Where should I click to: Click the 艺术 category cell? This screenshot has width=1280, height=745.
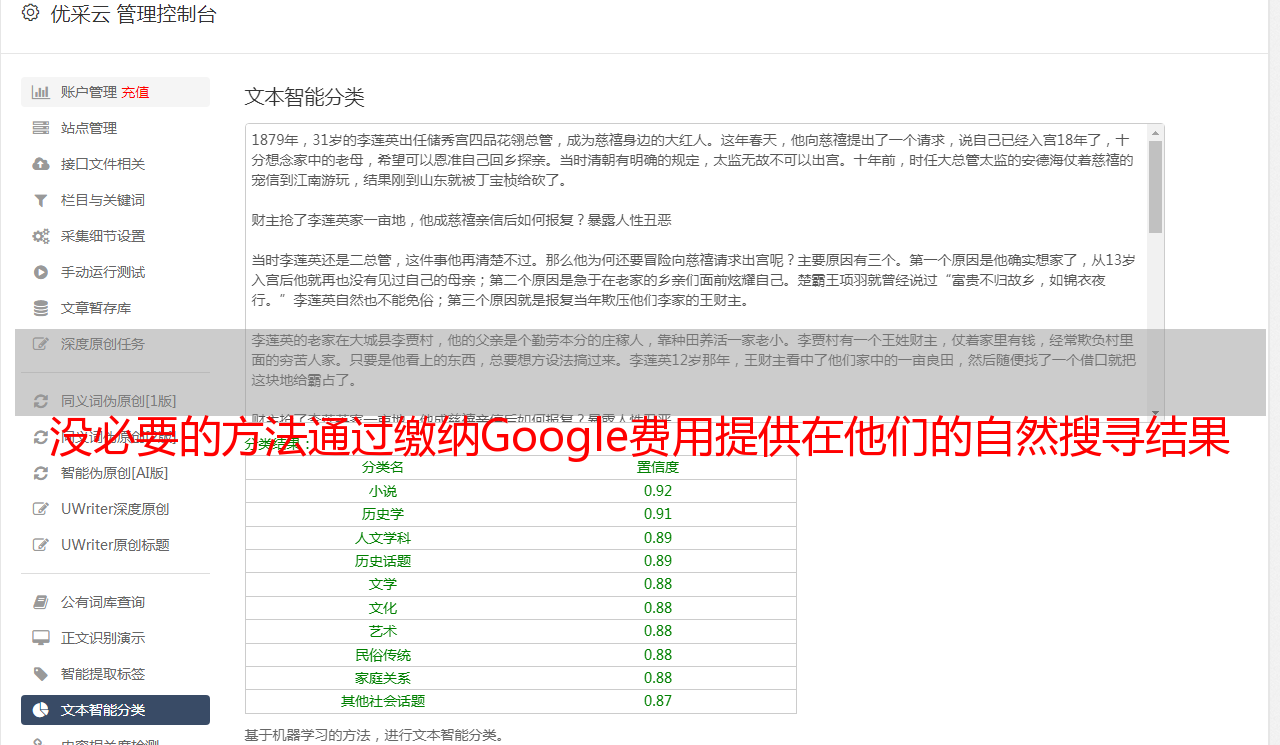point(383,631)
